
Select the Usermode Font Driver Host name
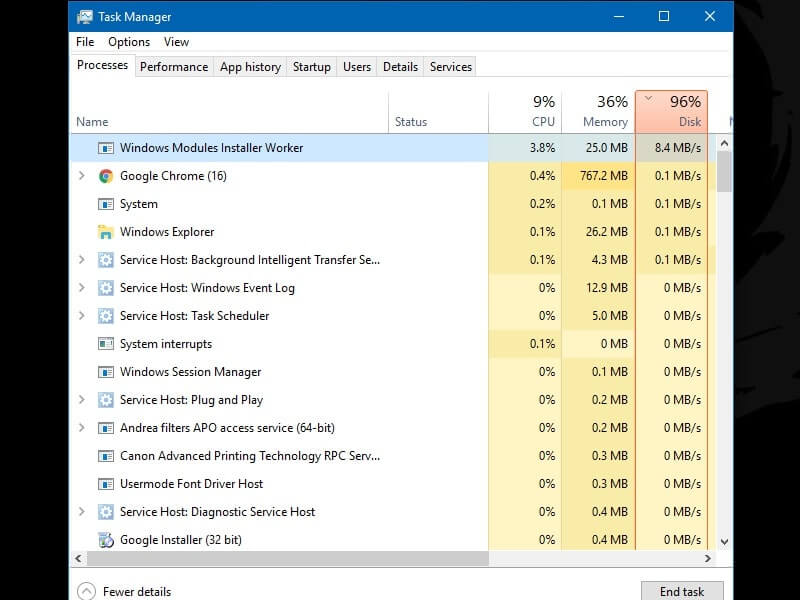click(x=191, y=484)
